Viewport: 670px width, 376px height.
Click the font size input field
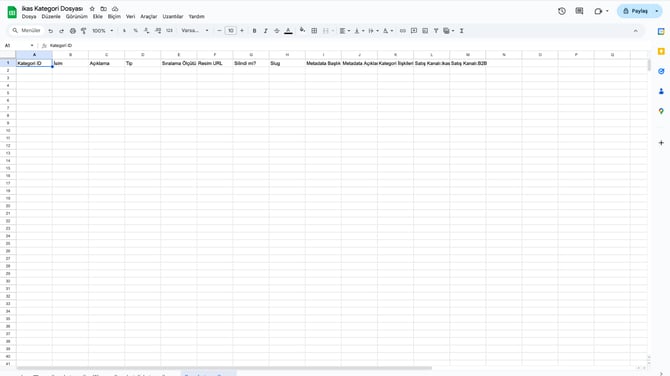[231, 31]
